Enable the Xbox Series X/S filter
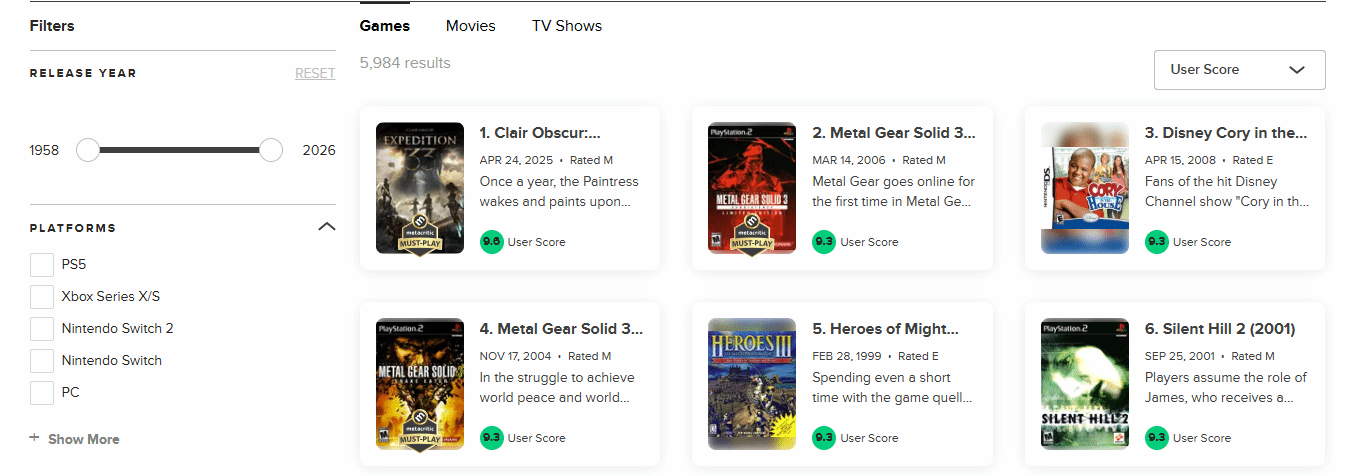 [x=42, y=297]
